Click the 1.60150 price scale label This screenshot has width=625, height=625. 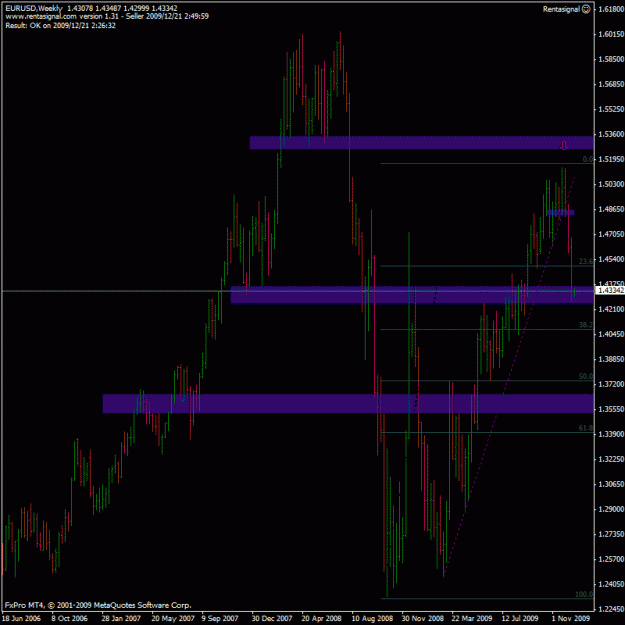611,34
